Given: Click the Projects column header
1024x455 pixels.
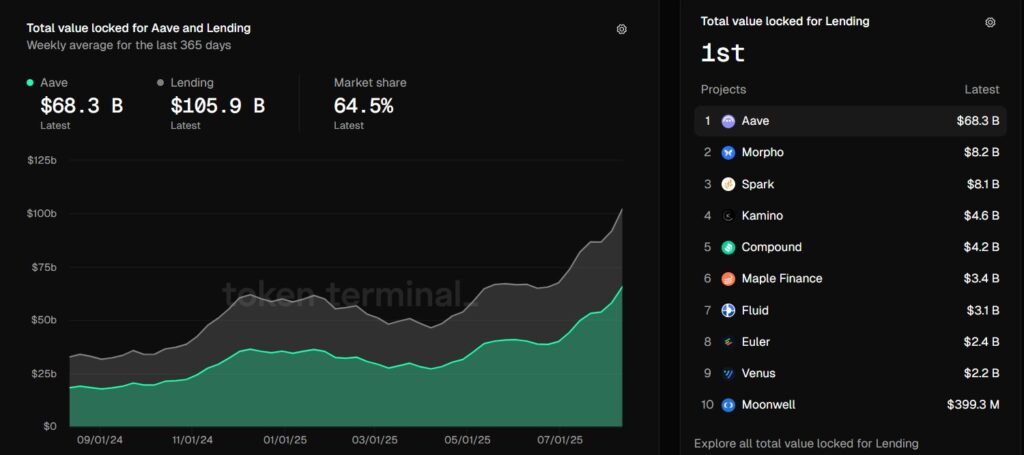Looking at the screenshot, I should pos(723,89).
